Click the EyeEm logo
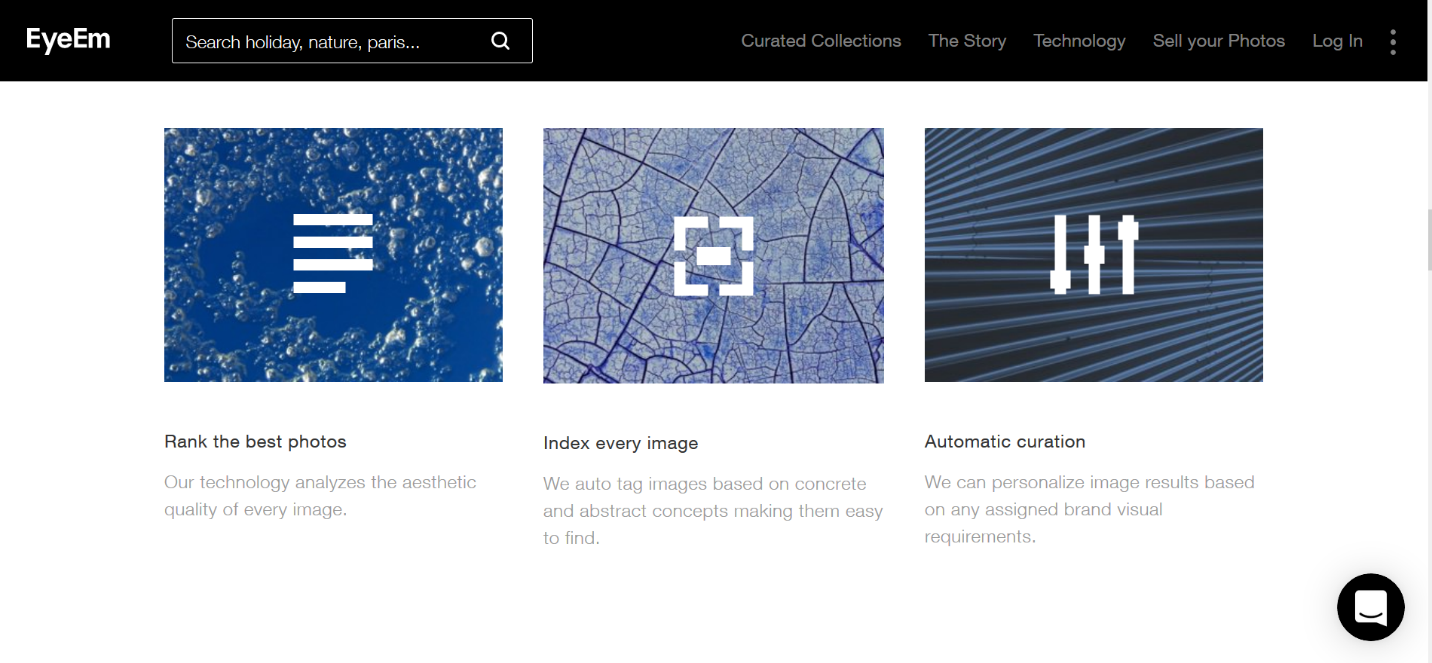Viewport: 1432px width, 663px height. [x=68, y=40]
